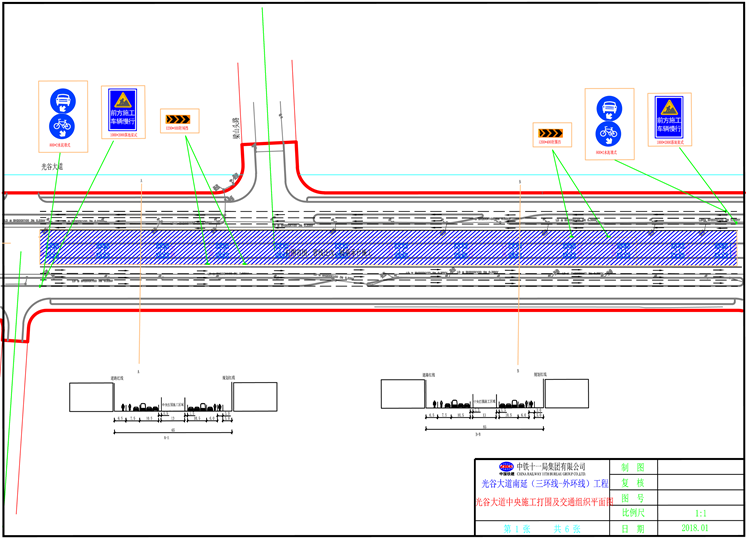Image resolution: width=749 pixels, height=538 pixels.
Task: Click the 比例尺 label cell
Action: 632,512
